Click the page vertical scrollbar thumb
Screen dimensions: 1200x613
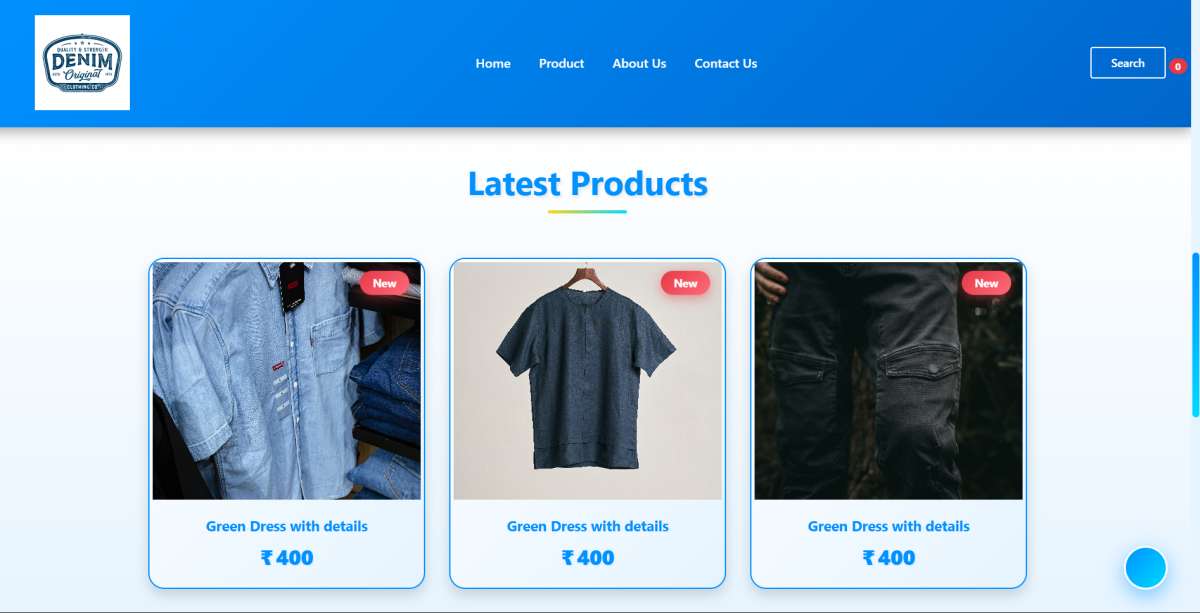[x=1195, y=335]
